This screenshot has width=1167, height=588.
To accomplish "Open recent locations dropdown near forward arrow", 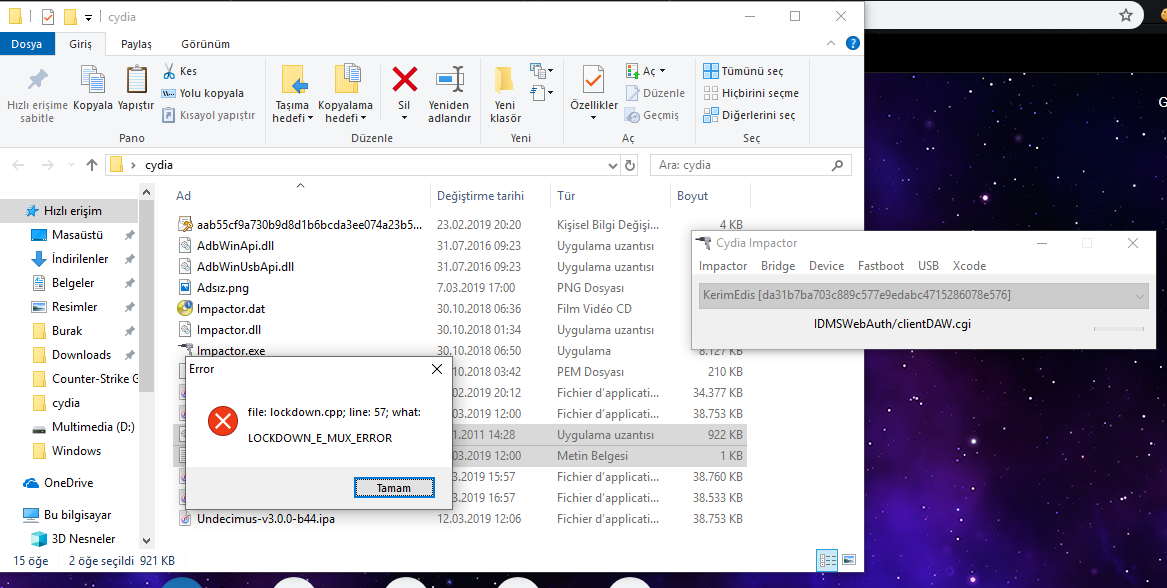I will (71, 165).
